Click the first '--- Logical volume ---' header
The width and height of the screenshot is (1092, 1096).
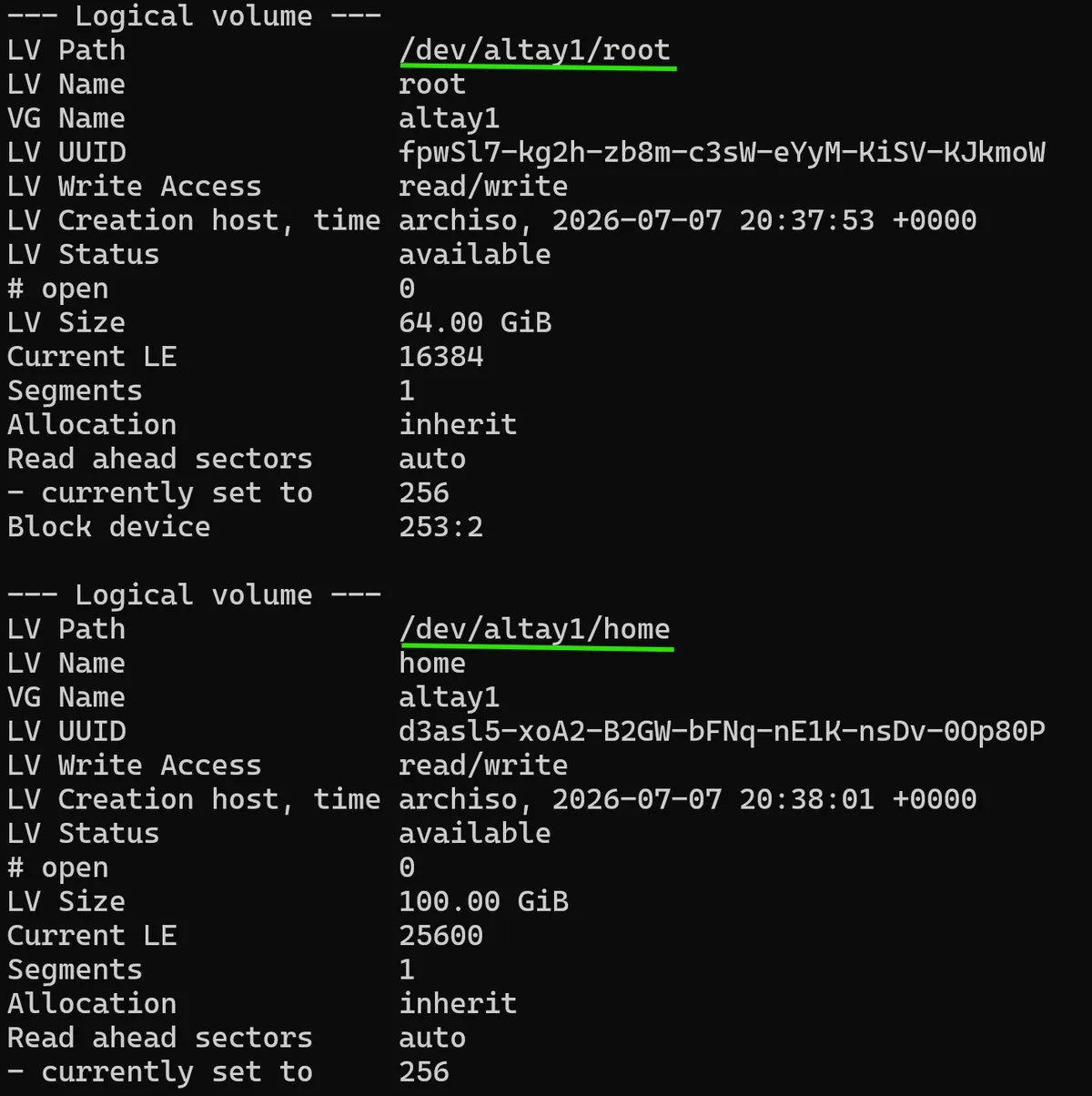[x=194, y=15]
